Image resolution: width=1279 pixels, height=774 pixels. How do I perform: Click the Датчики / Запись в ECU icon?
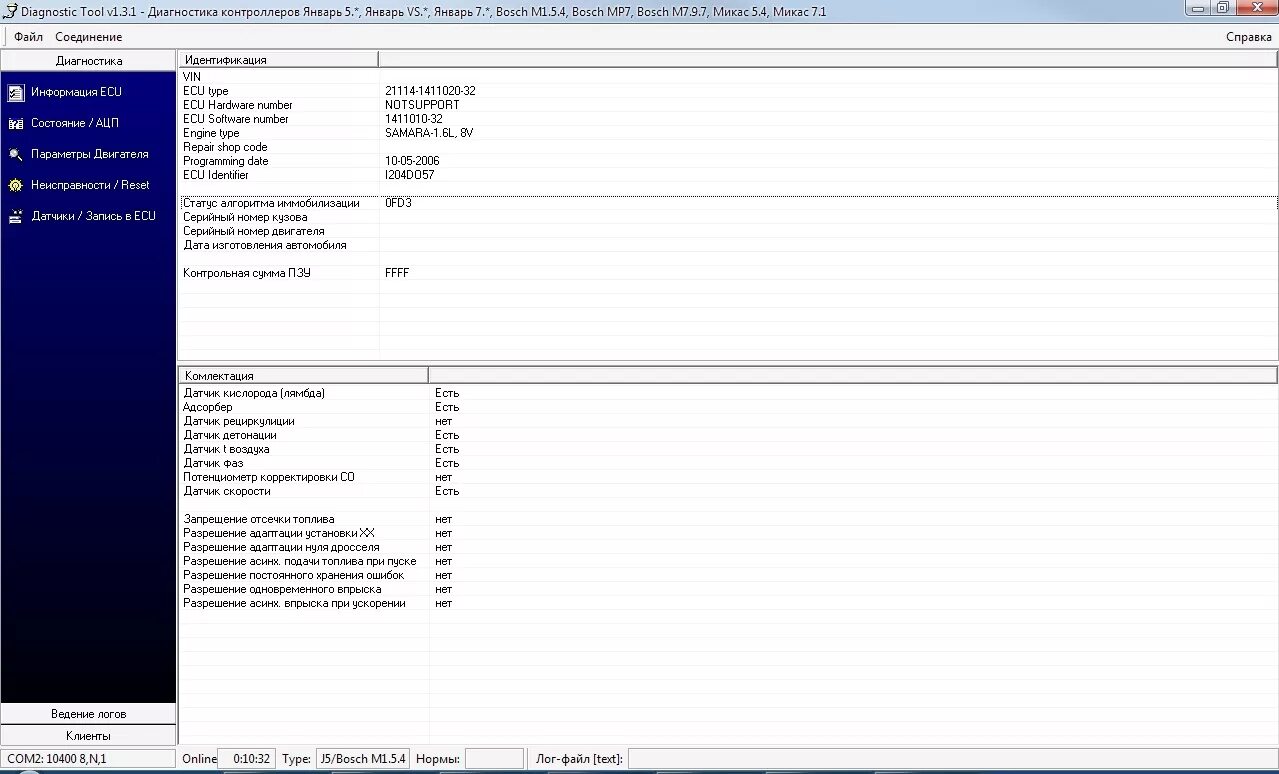pos(16,216)
